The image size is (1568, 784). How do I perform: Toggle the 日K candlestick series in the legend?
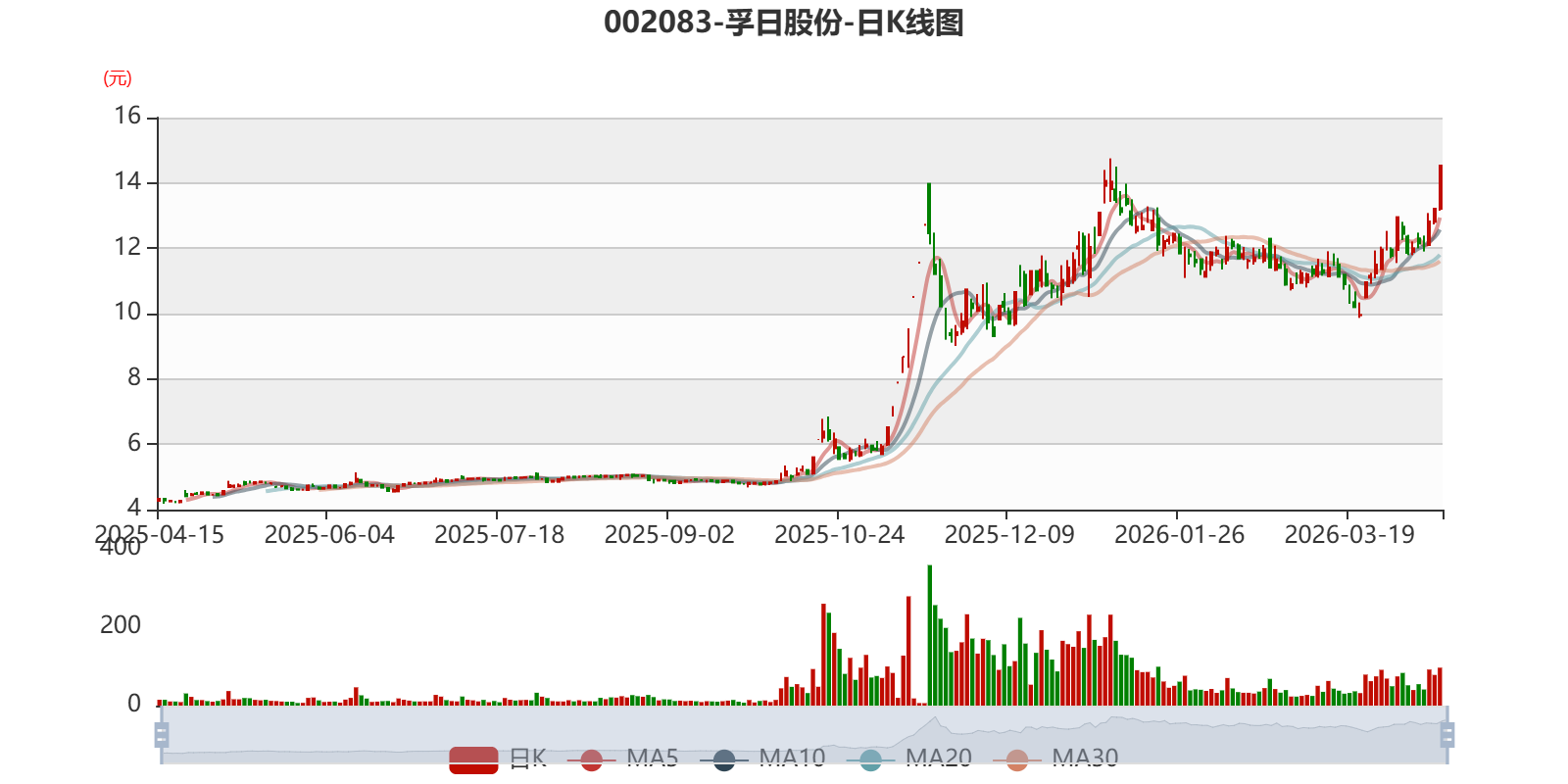[x=498, y=759]
